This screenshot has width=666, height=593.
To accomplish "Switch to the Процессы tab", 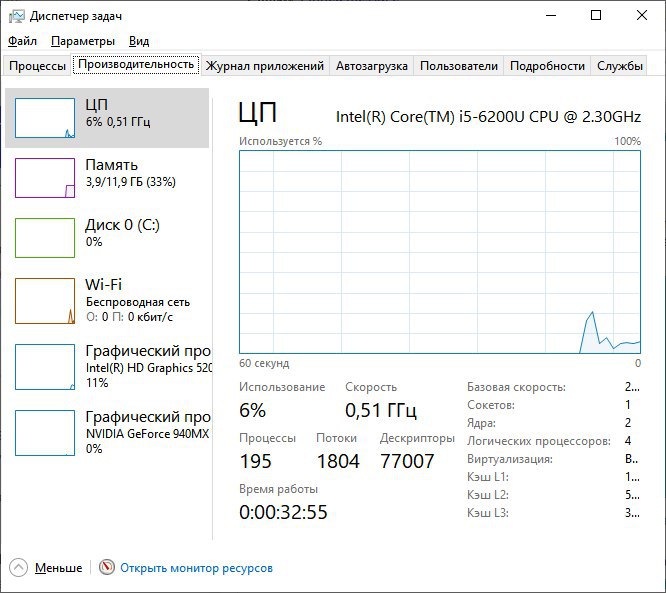I will tap(37, 66).
